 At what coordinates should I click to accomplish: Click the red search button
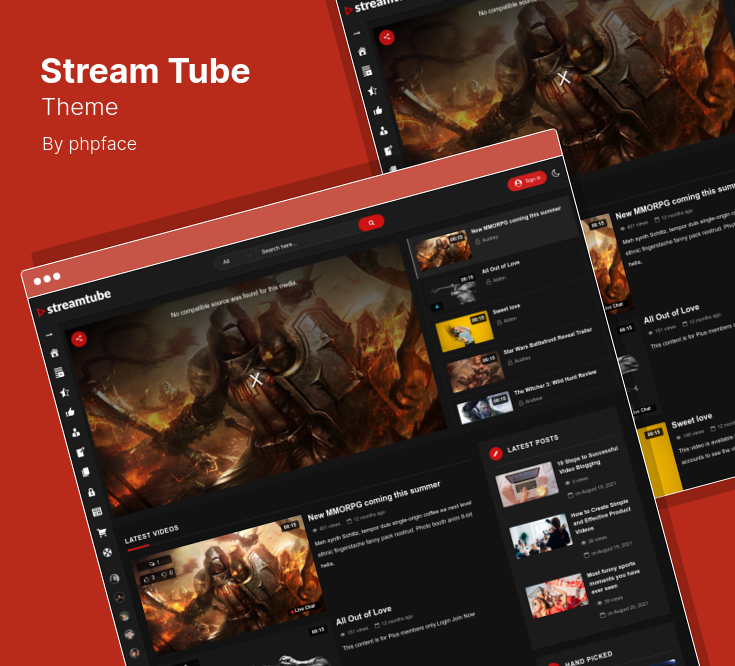371,223
